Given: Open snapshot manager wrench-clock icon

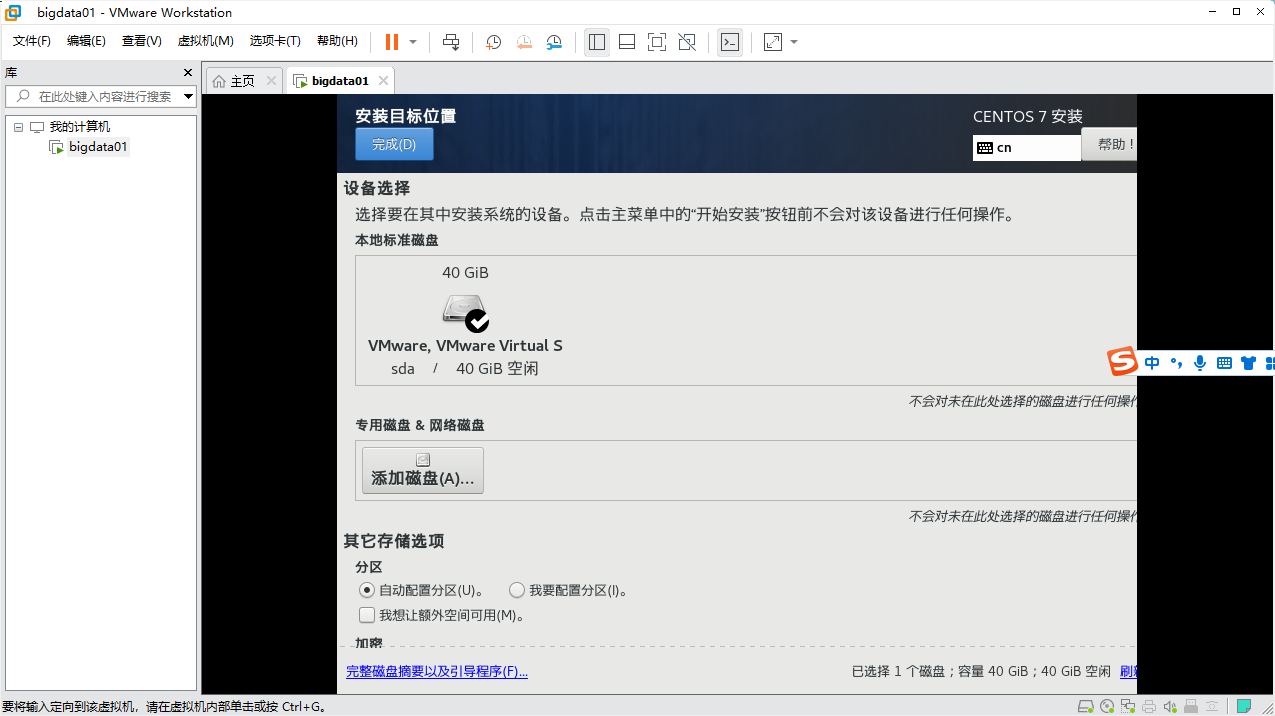Looking at the screenshot, I should click(554, 42).
